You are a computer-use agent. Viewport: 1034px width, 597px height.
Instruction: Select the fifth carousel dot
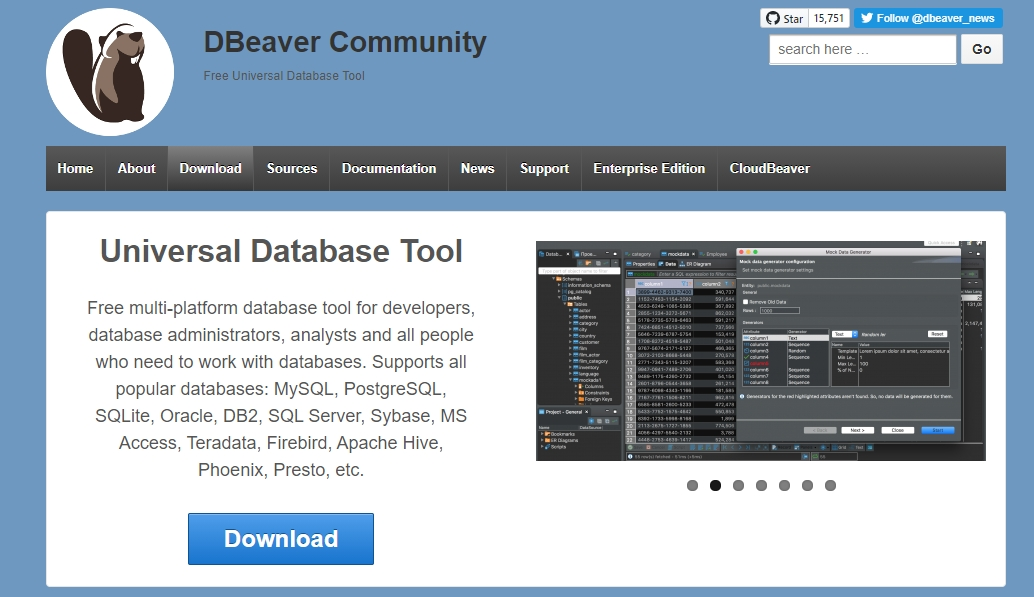point(785,486)
